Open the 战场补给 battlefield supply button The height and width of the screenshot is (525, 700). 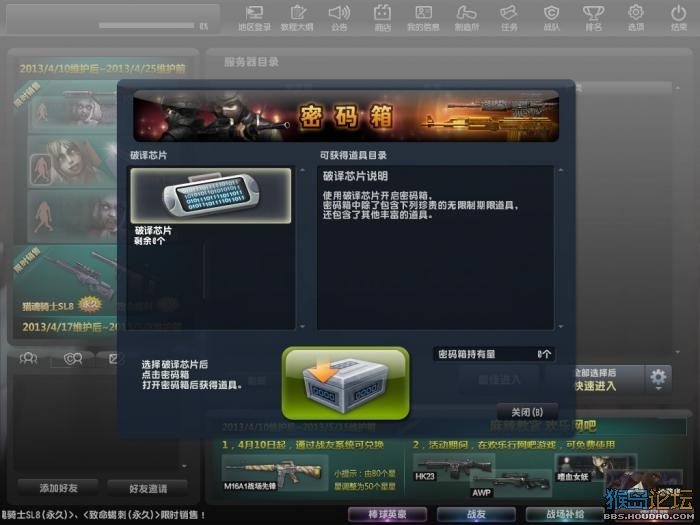click(x=565, y=514)
